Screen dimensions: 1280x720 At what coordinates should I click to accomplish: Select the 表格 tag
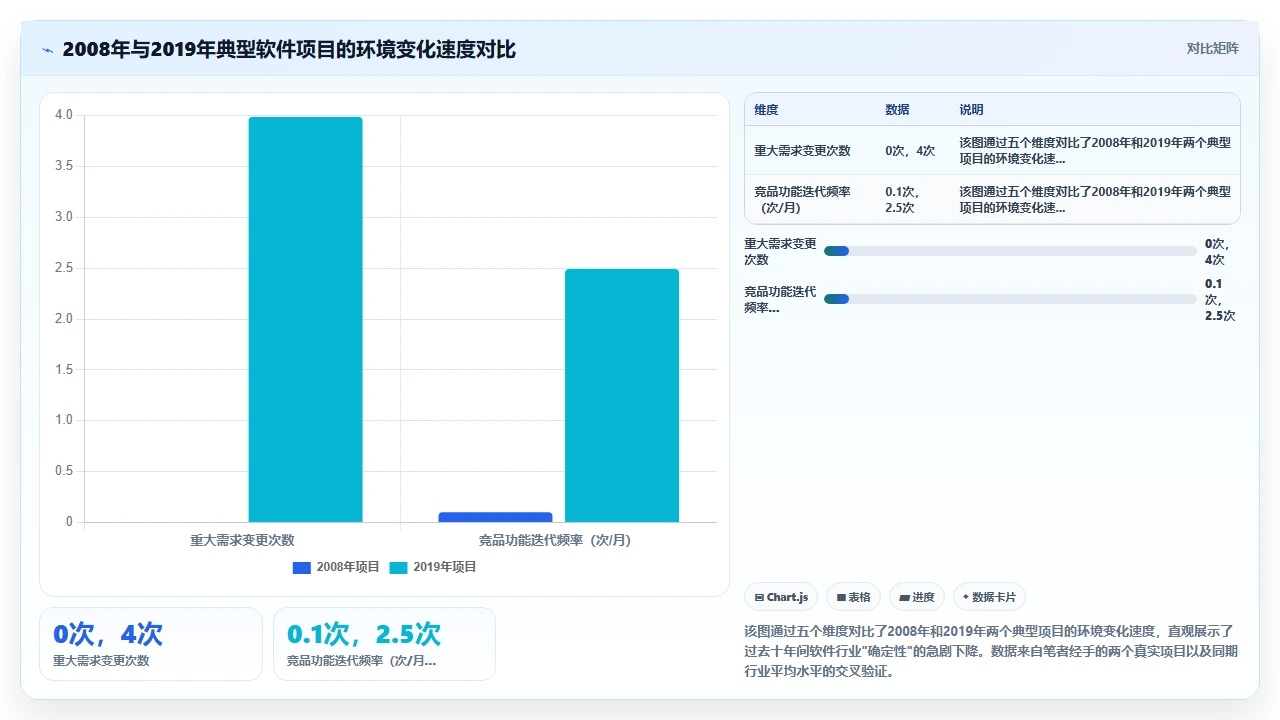point(853,597)
